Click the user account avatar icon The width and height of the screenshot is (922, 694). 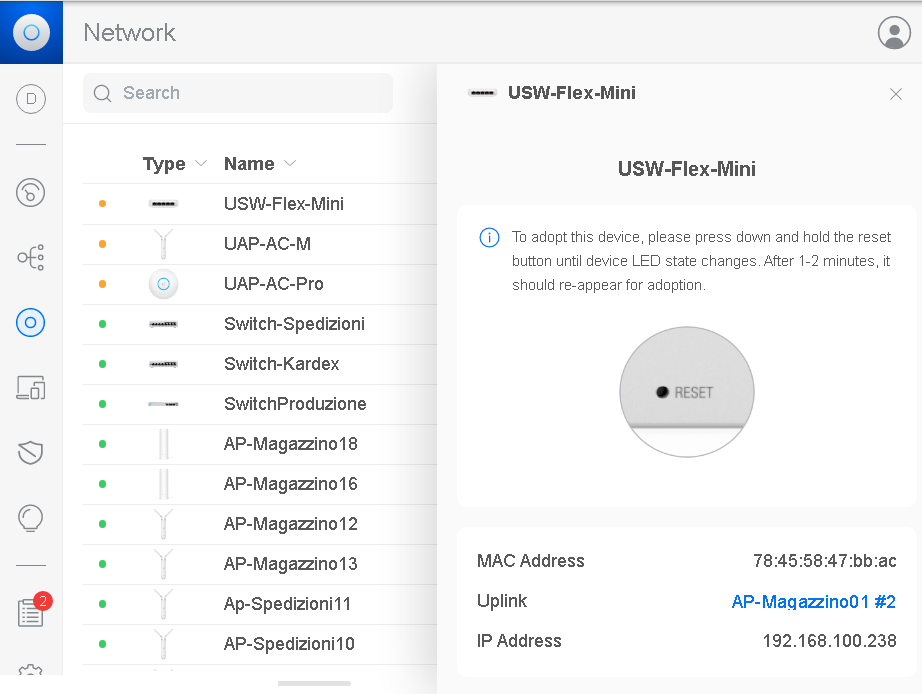(x=893, y=32)
